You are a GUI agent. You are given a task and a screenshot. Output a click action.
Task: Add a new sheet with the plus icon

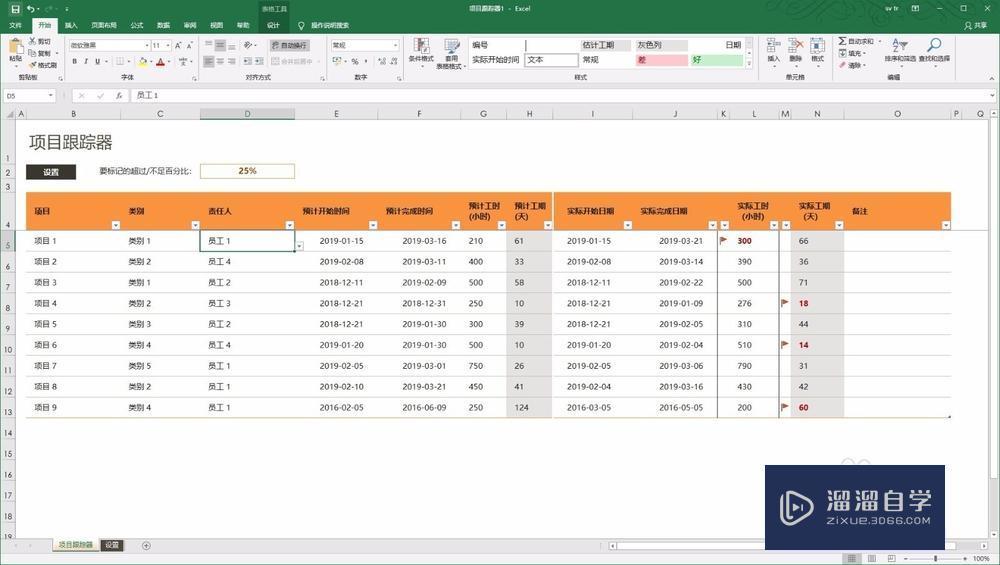click(146, 546)
